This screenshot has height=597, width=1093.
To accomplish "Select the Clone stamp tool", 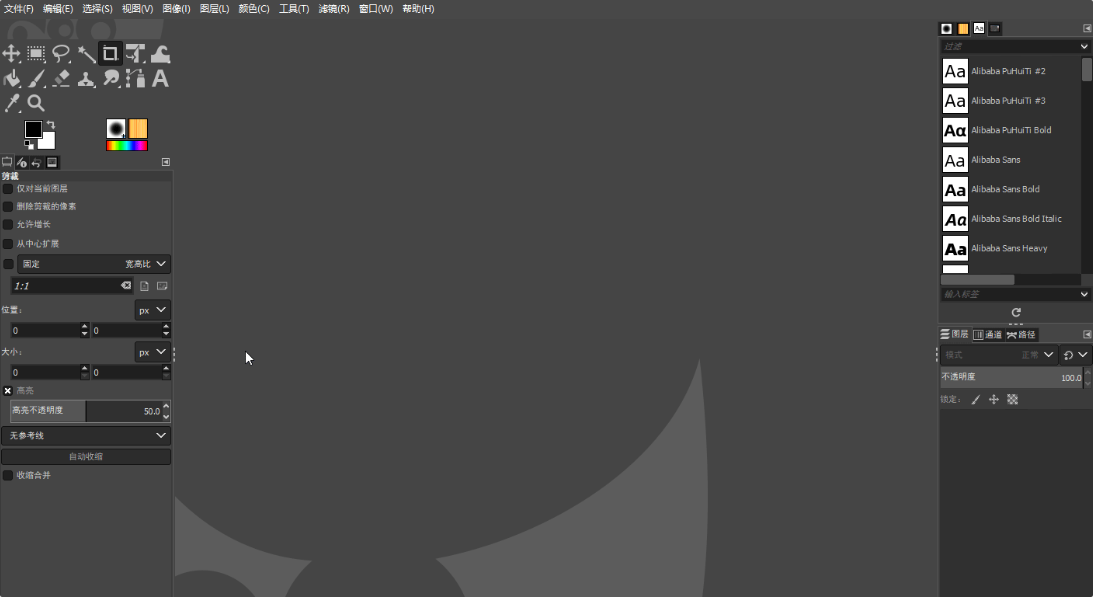I will pos(86,79).
